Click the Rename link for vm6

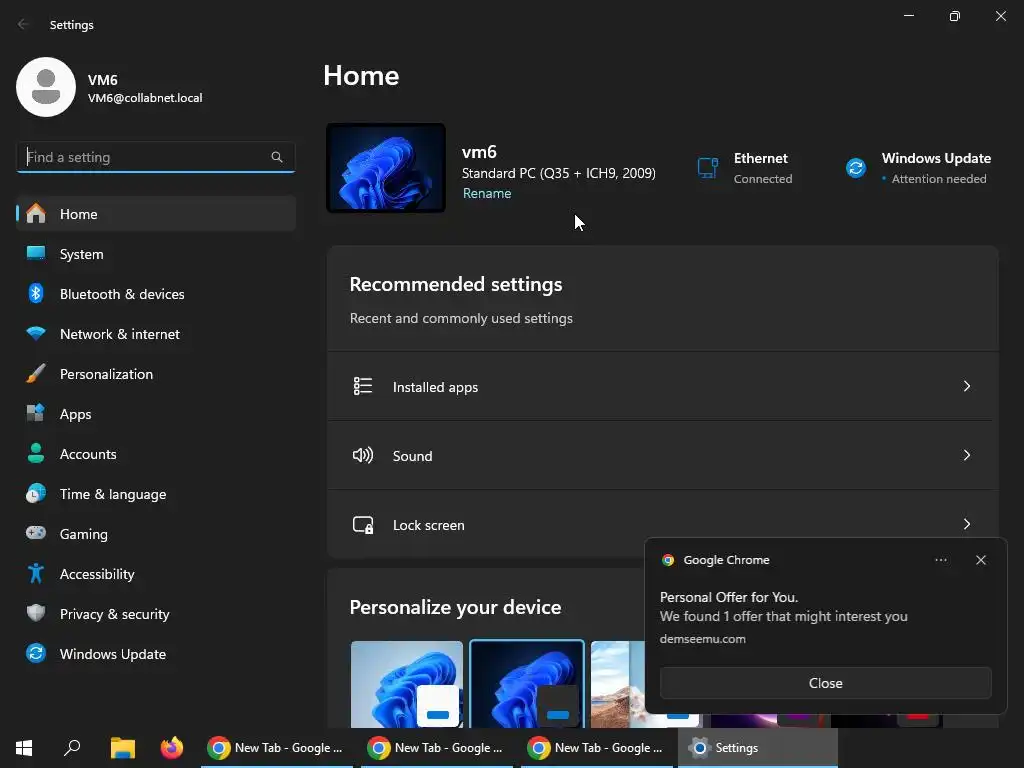(x=487, y=193)
